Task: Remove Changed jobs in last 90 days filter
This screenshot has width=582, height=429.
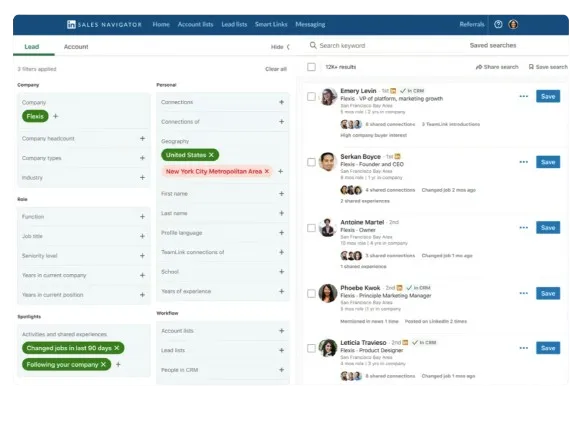Action: (x=117, y=348)
